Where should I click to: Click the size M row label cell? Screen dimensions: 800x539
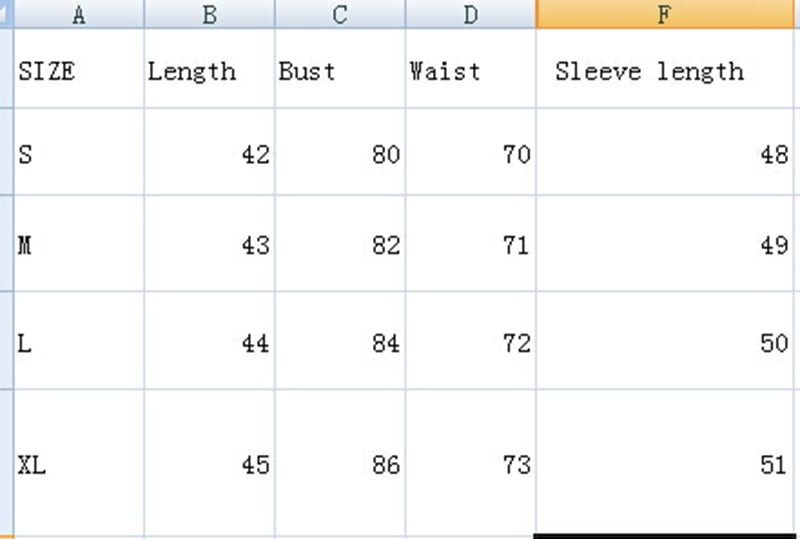click(78, 244)
